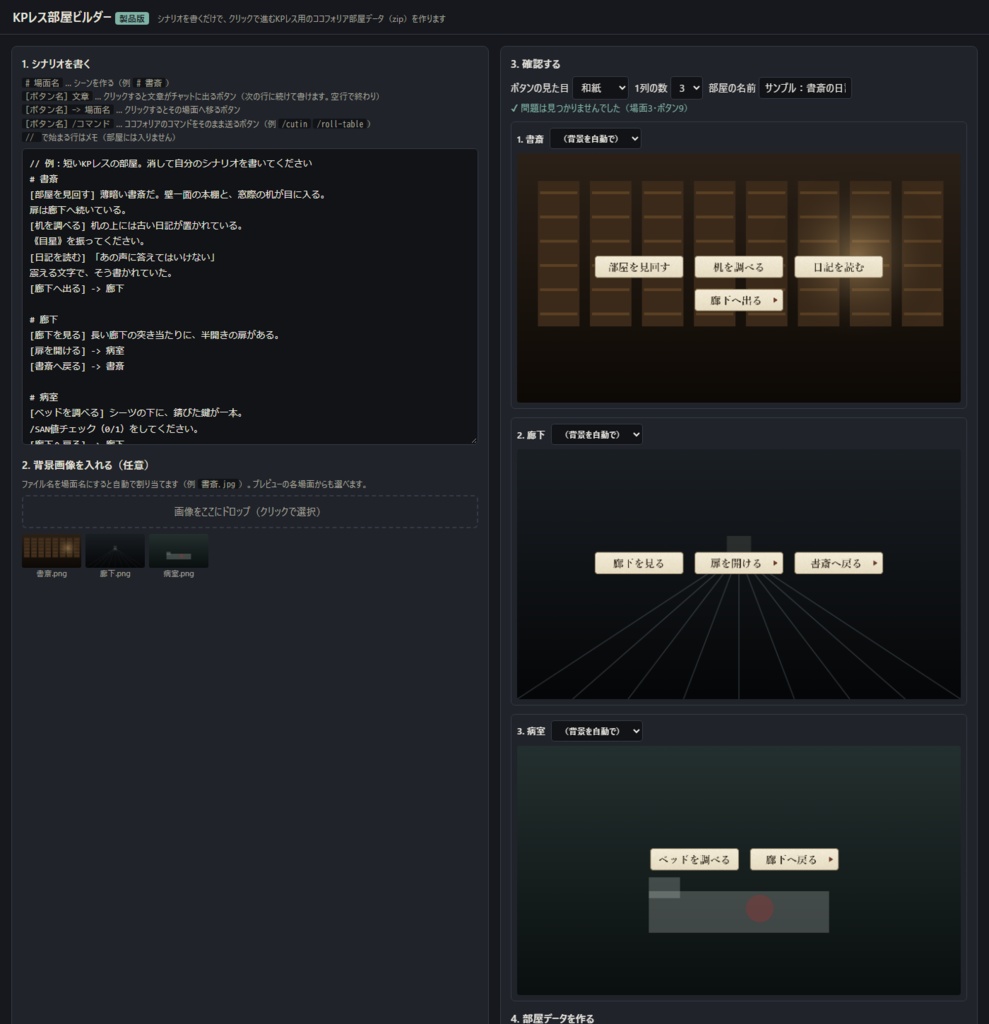Click the image drop zone 画像をここにドロップ
Image resolution: width=989 pixels, height=1024 pixels.
(x=250, y=511)
